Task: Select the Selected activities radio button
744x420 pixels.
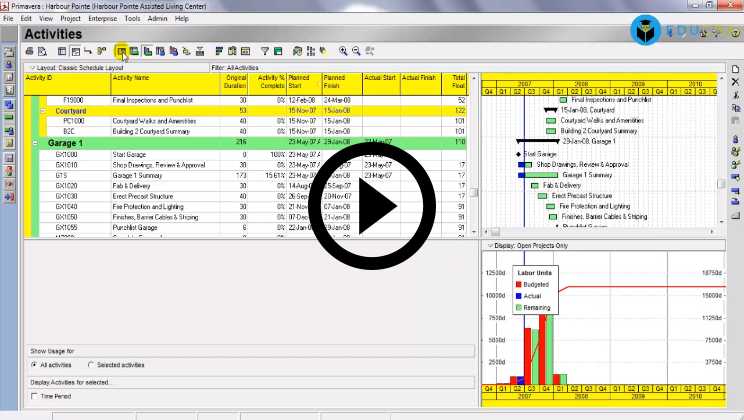Action: click(x=91, y=365)
